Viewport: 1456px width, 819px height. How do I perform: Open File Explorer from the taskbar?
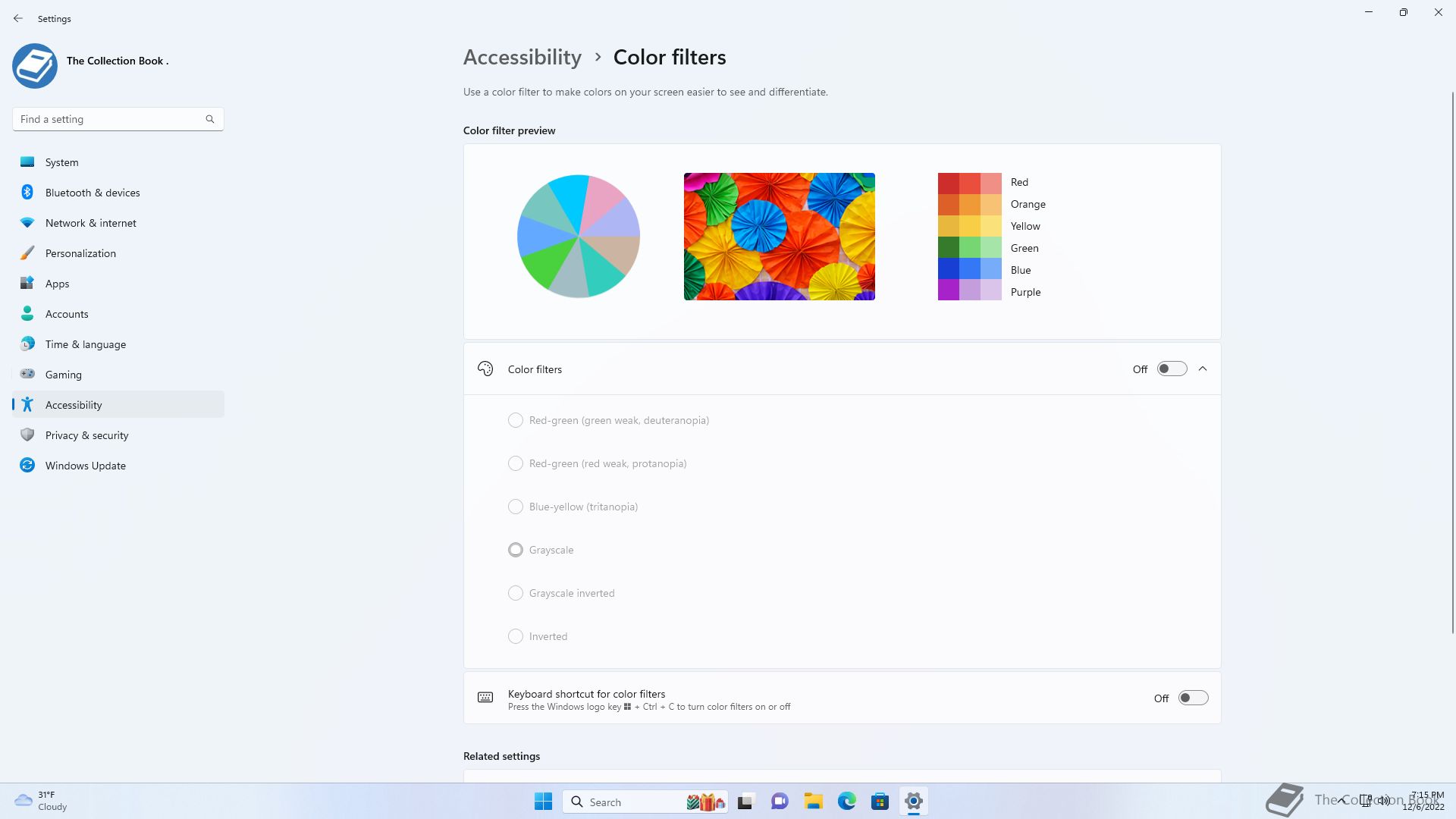click(814, 802)
